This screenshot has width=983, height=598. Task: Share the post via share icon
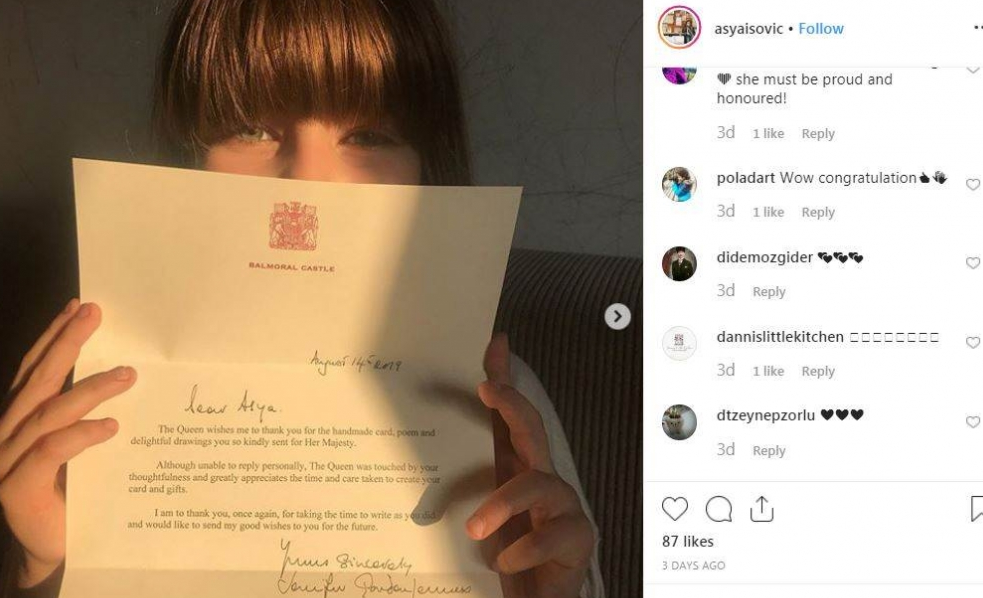762,508
